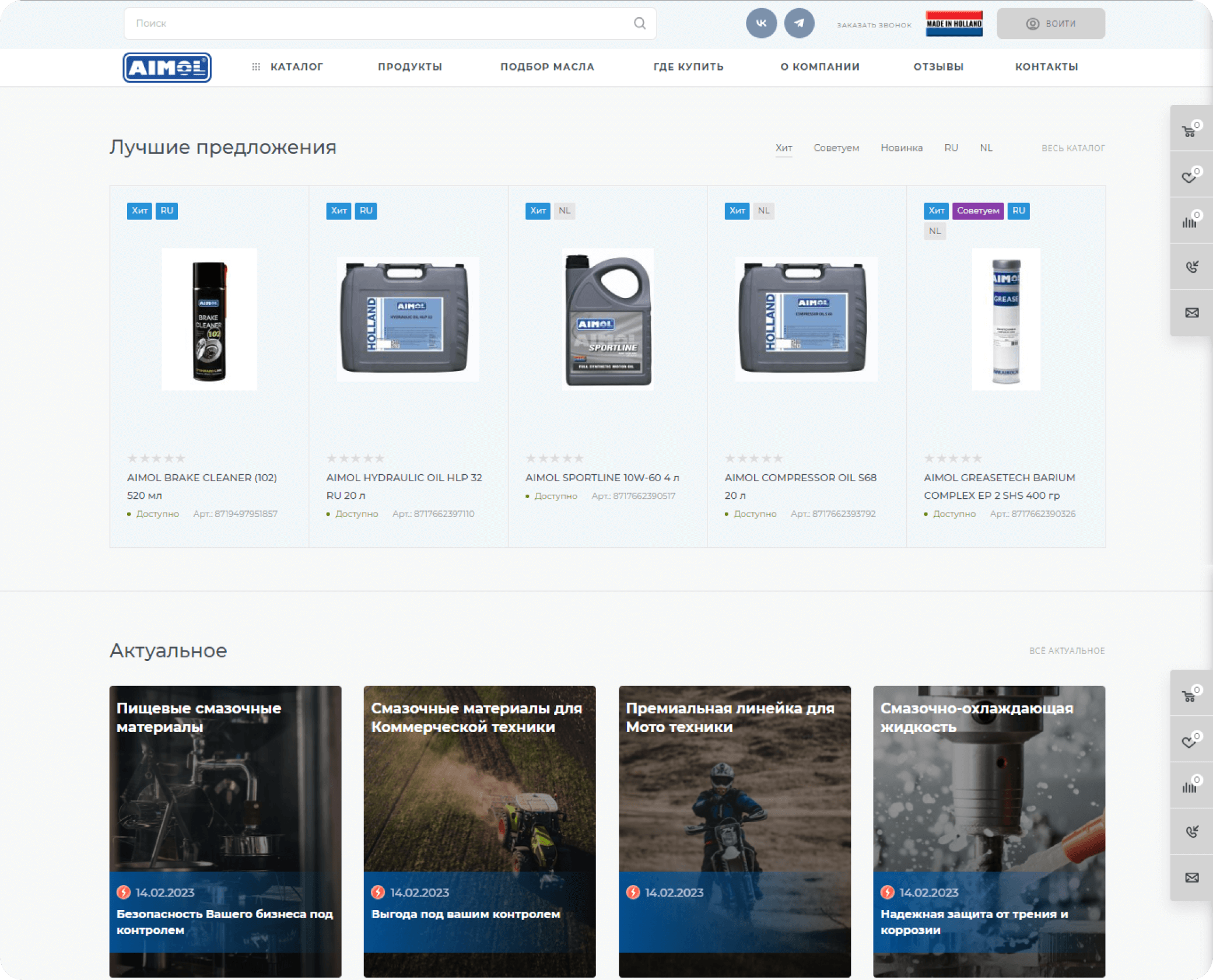Click article number 8717662390517
Image resolution: width=1213 pixels, height=980 pixels.
click(644, 496)
